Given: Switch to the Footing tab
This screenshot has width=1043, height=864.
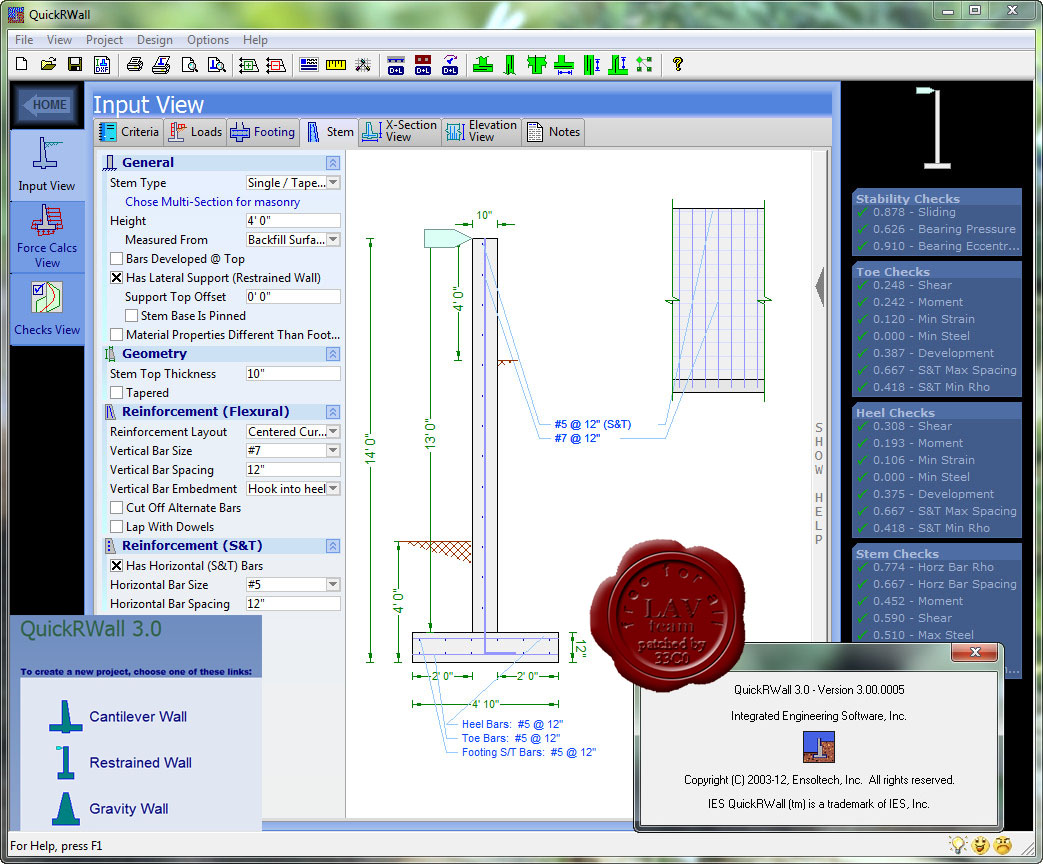Looking at the screenshot, I should tap(263, 132).
